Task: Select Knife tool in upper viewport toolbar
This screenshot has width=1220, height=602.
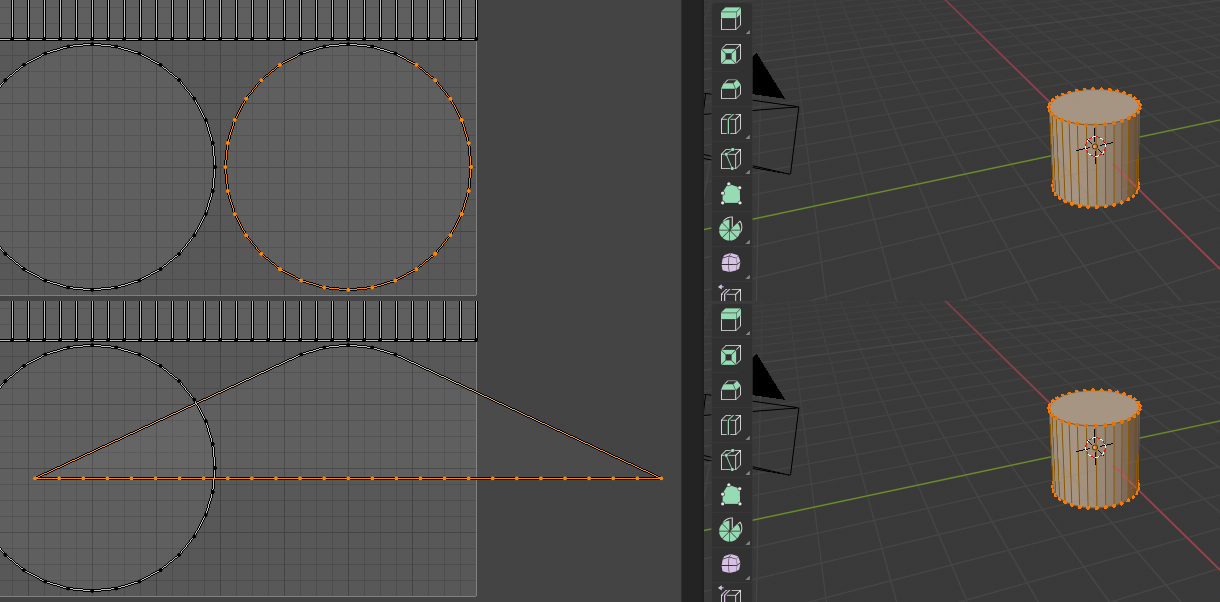Action: tap(731, 159)
